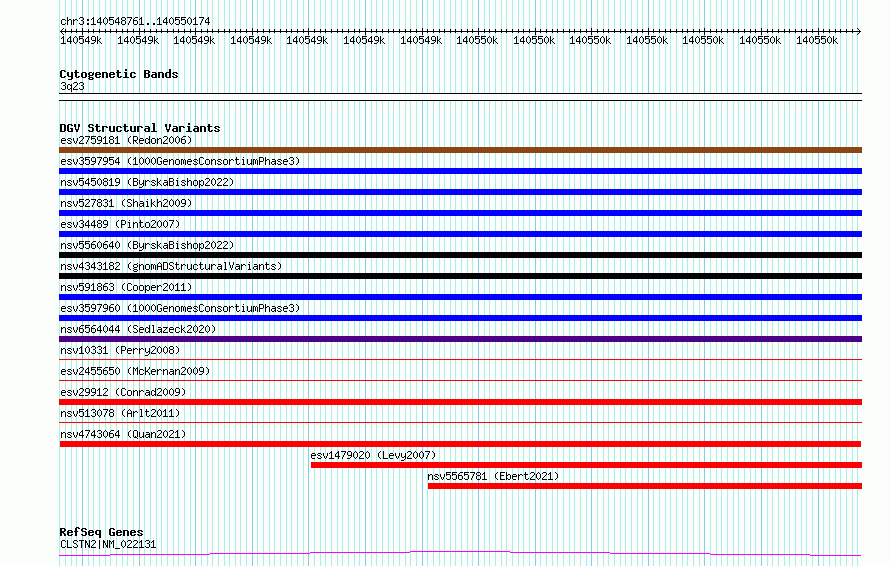Click the esv2455650 (McKernan2009) label
This screenshot has width=890, height=566.
135,371
